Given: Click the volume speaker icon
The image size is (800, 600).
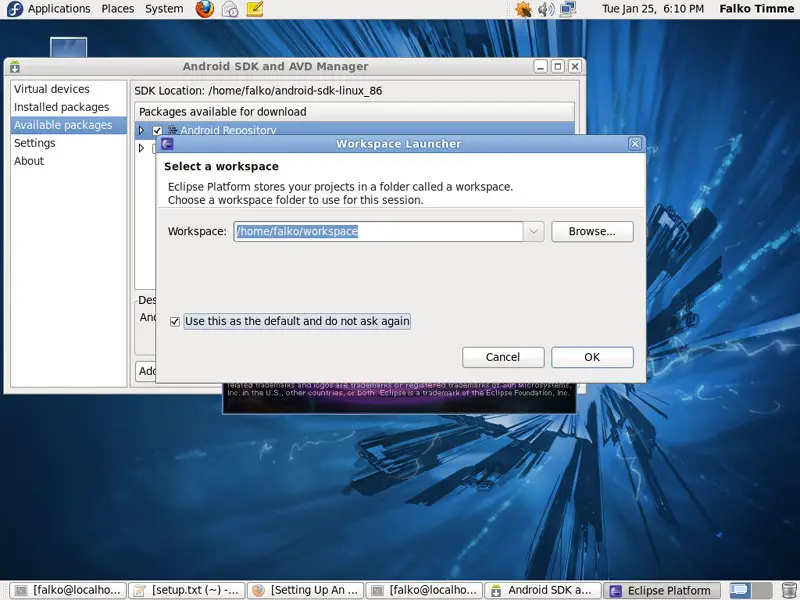Looking at the screenshot, I should (545, 9).
